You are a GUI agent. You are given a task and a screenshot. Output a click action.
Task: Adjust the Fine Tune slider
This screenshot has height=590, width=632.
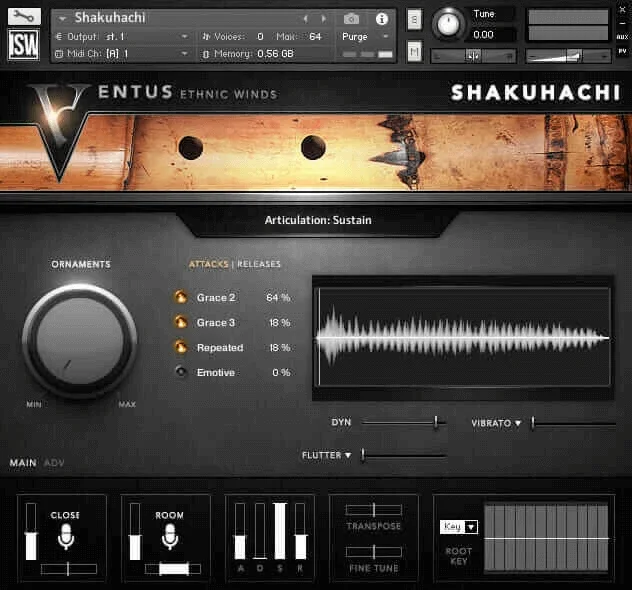click(x=374, y=552)
